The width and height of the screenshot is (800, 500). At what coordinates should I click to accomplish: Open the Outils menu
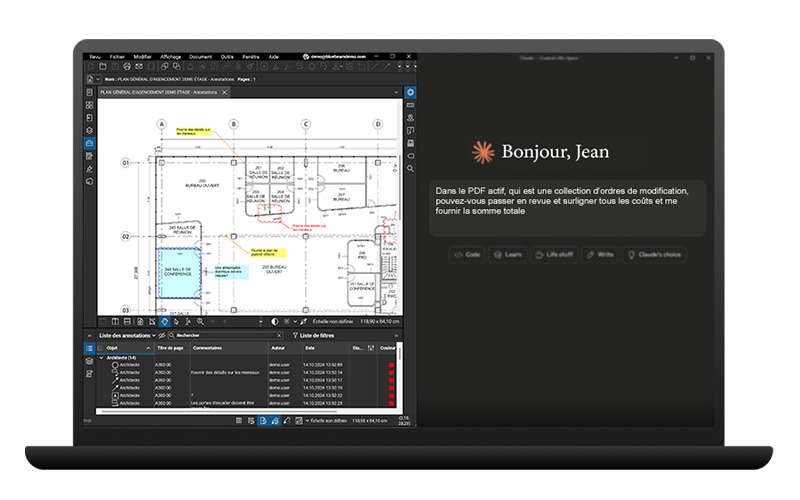(x=227, y=57)
